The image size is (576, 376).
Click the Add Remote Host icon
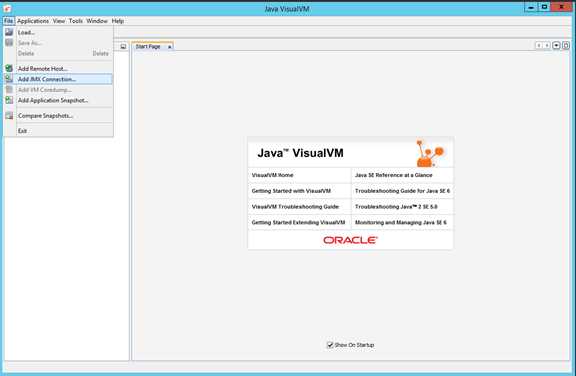[x=9, y=68]
